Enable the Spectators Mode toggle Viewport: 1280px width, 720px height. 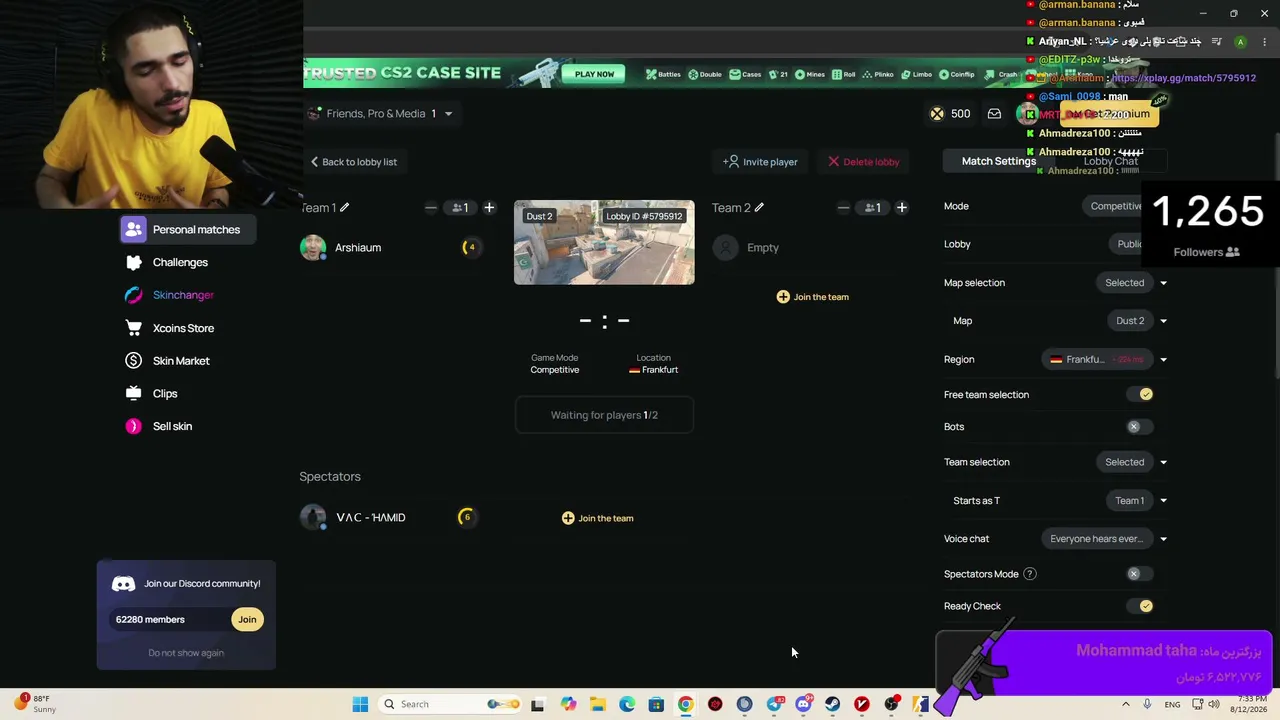[1140, 574]
